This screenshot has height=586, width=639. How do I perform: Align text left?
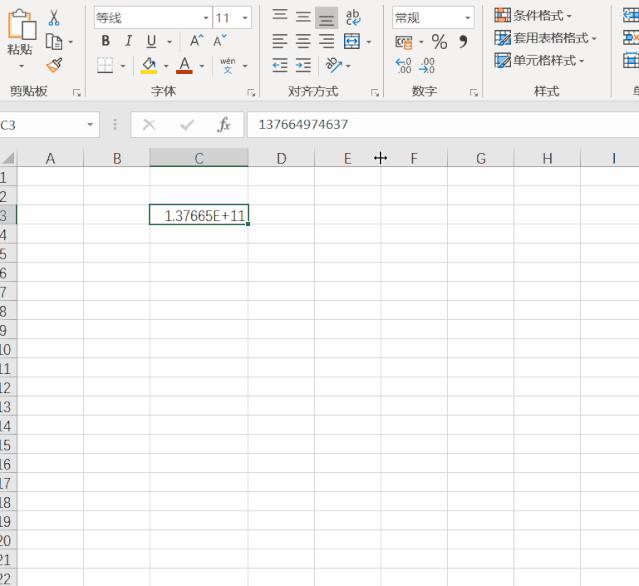click(280, 41)
